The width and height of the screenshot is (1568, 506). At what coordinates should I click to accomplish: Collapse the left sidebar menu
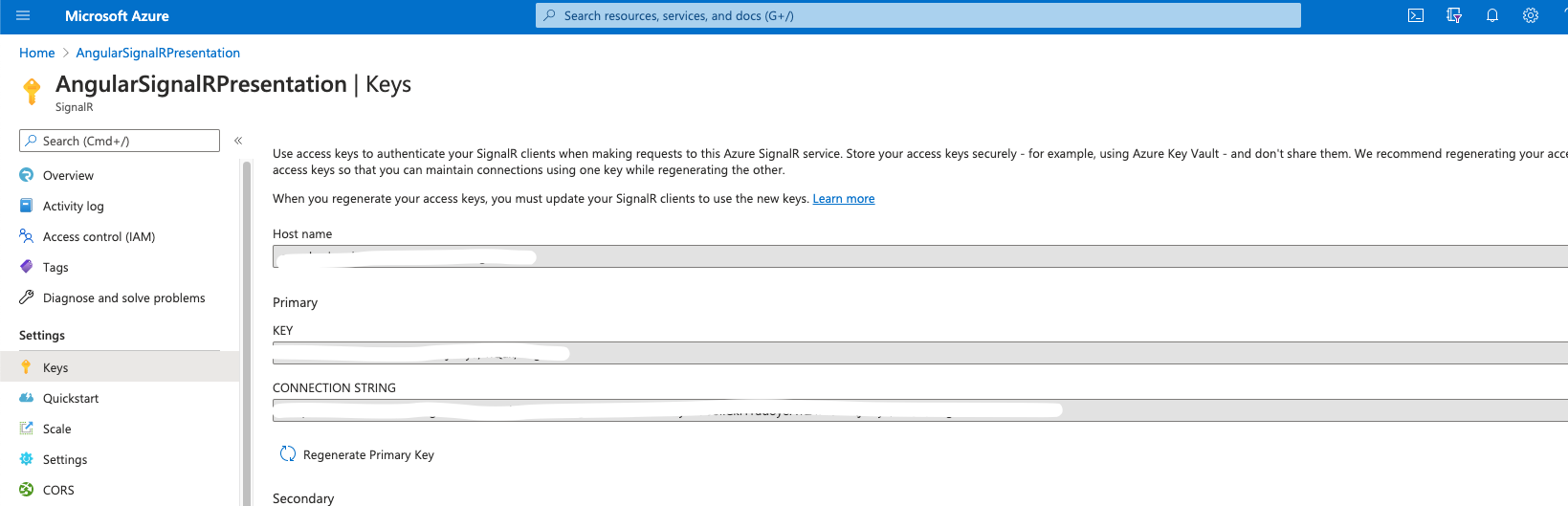pos(238,141)
